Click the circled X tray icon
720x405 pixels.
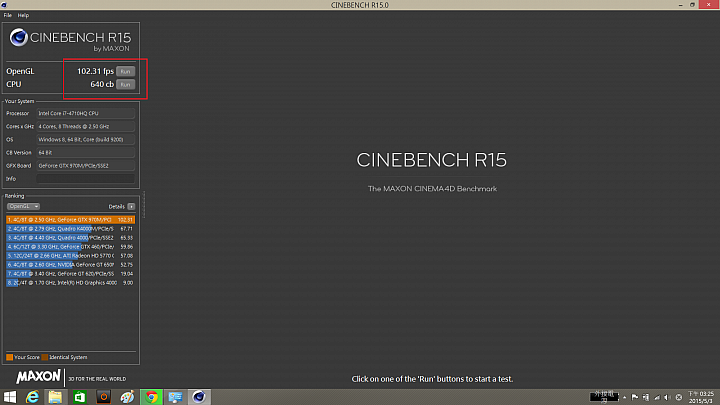pos(679,398)
